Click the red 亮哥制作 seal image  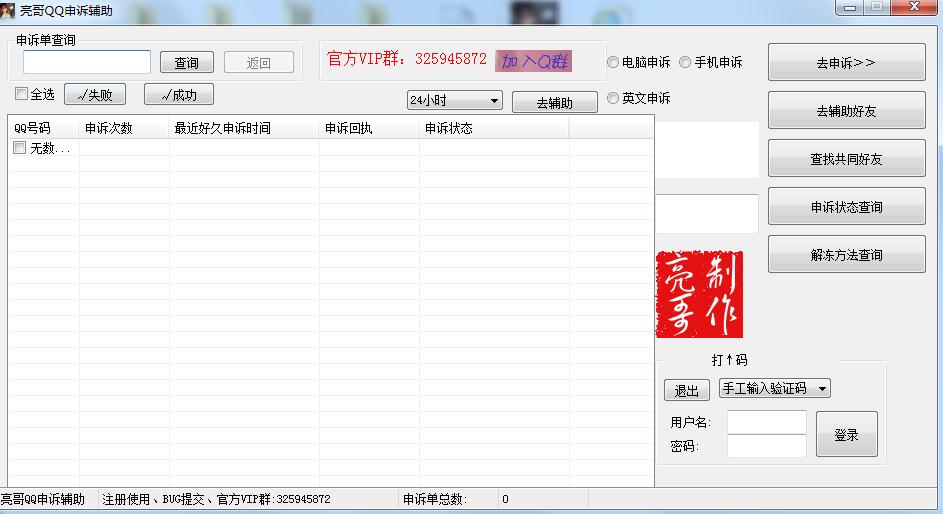699,295
